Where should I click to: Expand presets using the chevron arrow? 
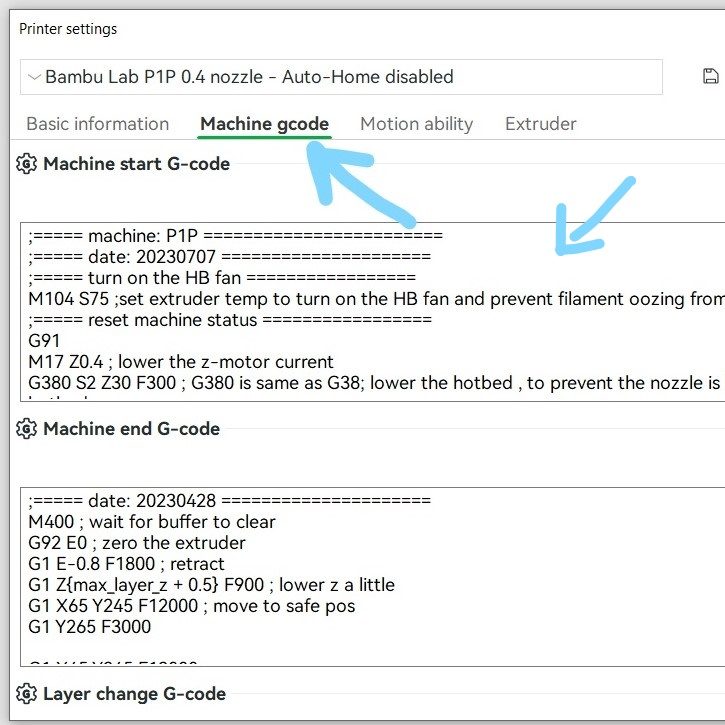click(34, 77)
